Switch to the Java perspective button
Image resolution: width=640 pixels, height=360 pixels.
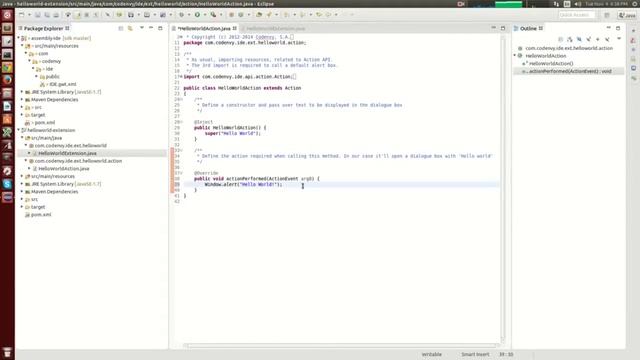click(x=627, y=15)
